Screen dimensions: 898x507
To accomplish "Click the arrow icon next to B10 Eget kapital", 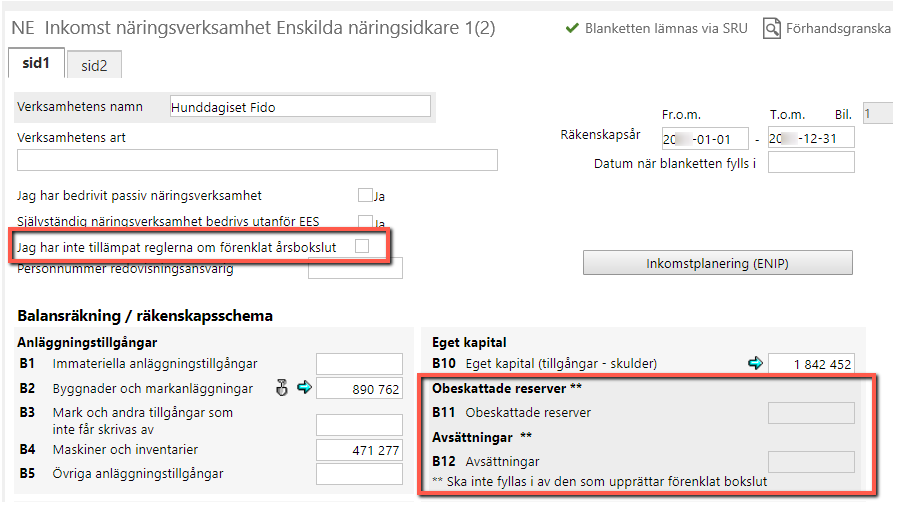I will click(x=755, y=363).
